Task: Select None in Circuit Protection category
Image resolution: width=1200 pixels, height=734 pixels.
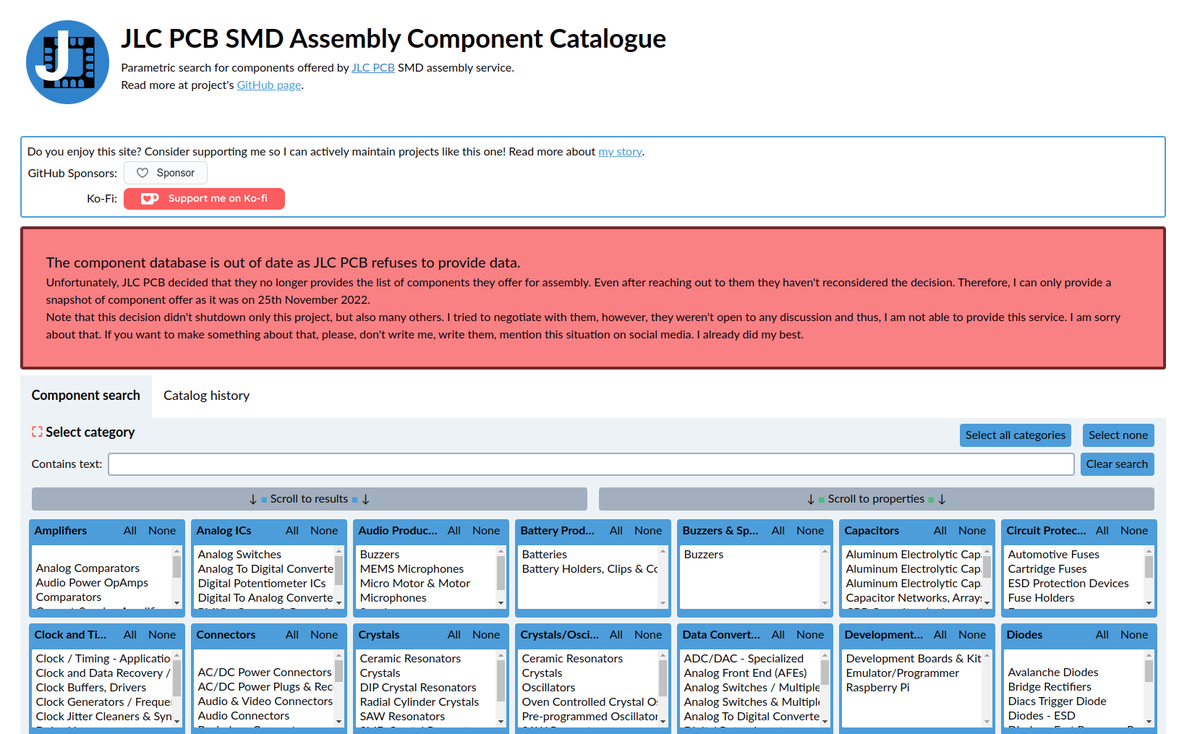Action: tap(1134, 531)
